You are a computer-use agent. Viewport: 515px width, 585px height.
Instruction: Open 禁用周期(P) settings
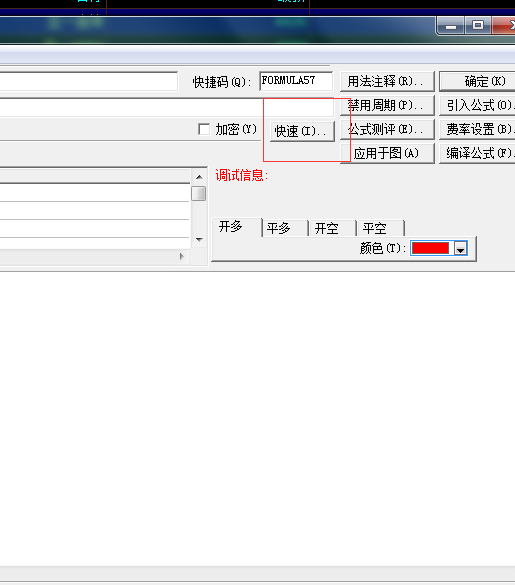tap(387, 106)
